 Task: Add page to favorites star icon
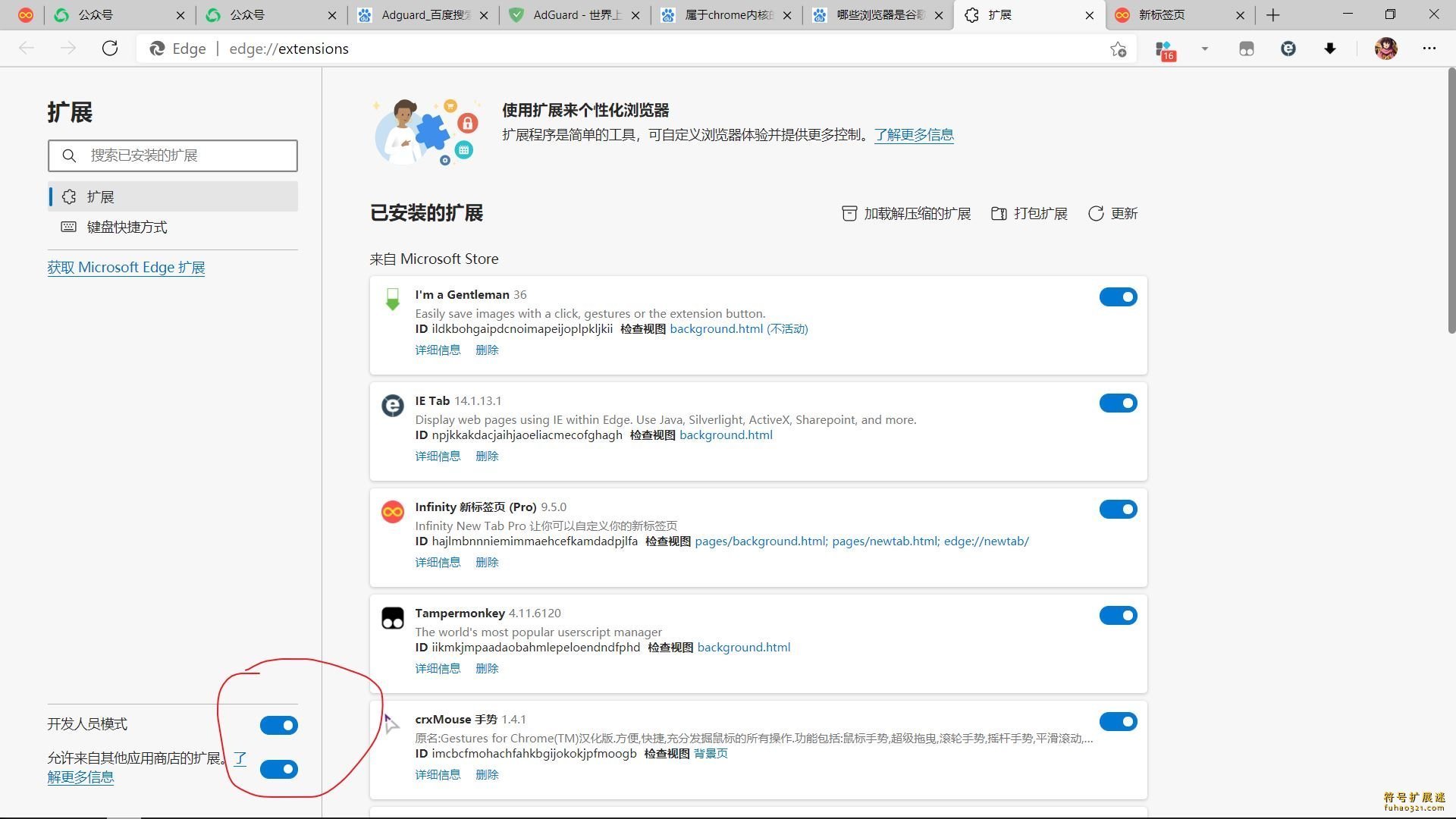pos(1118,49)
